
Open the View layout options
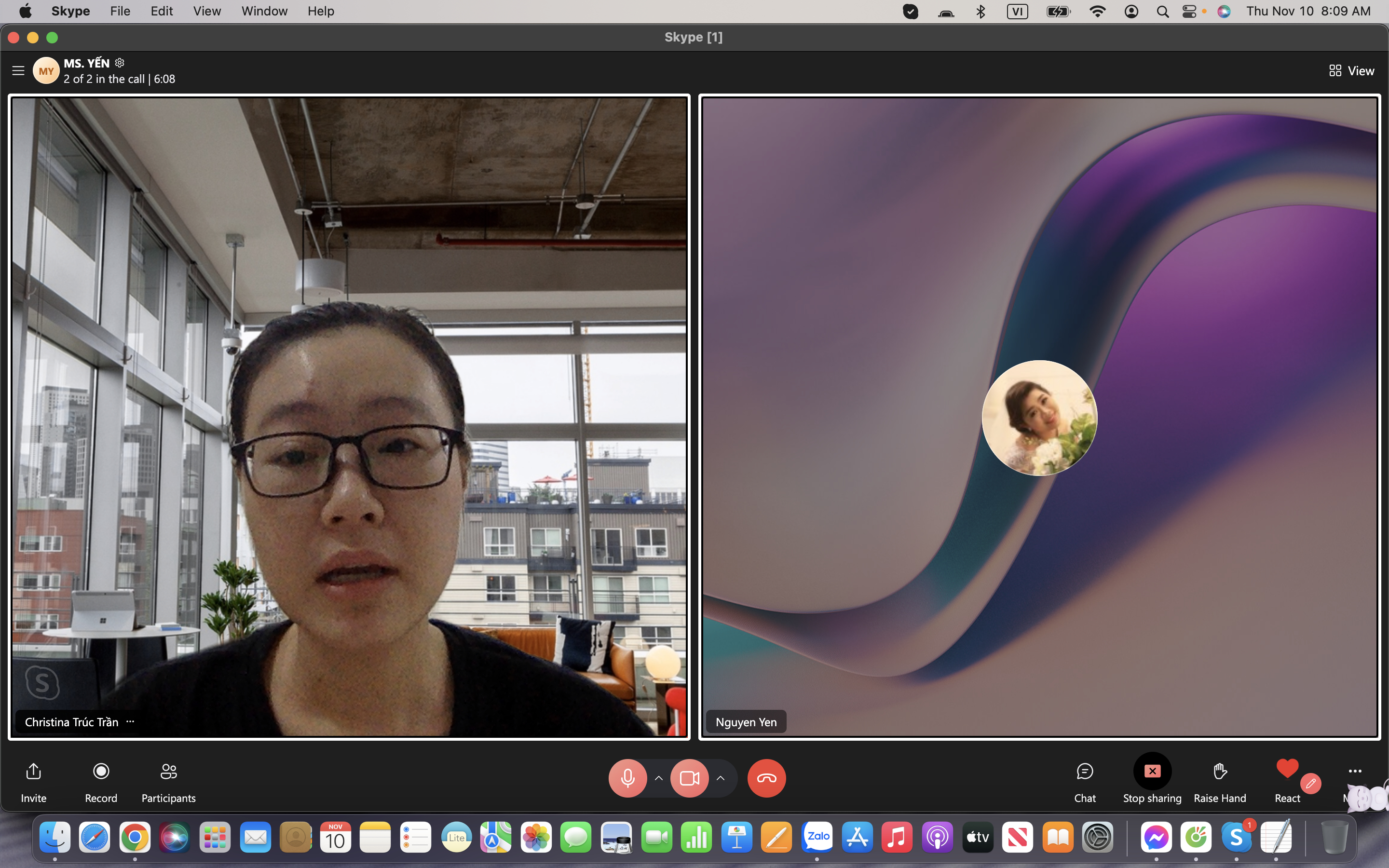coord(1351,70)
